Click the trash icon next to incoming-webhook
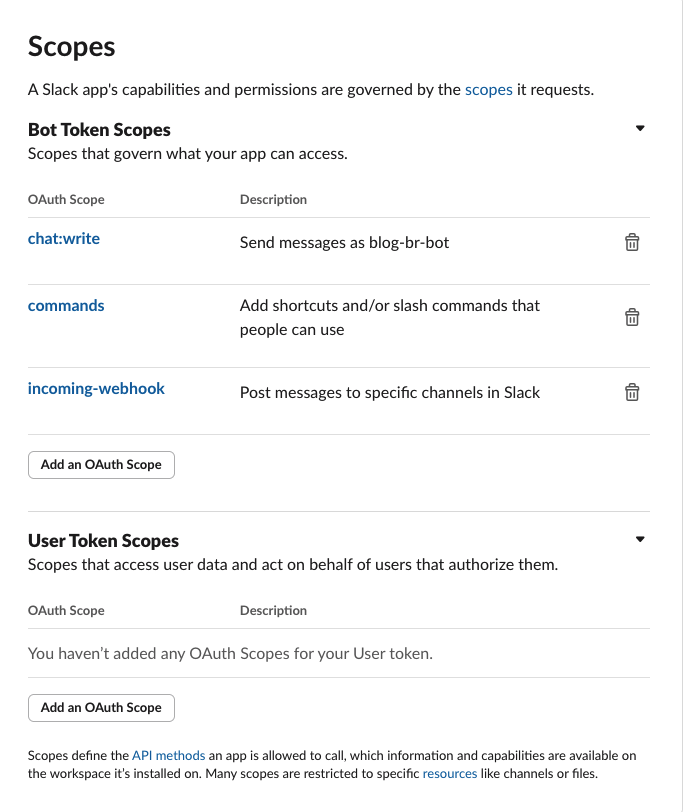Viewport: 683px width, 812px height. [632, 392]
